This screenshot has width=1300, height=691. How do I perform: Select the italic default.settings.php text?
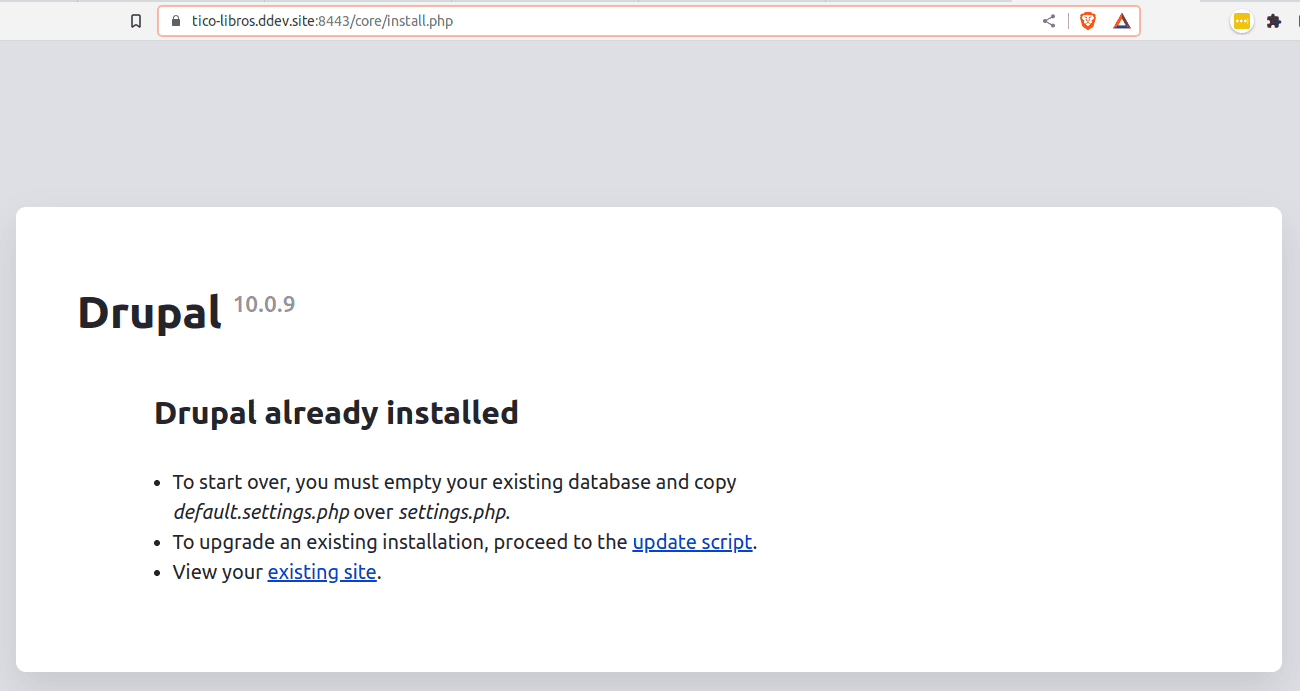pyautogui.click(x=261, y=511)
